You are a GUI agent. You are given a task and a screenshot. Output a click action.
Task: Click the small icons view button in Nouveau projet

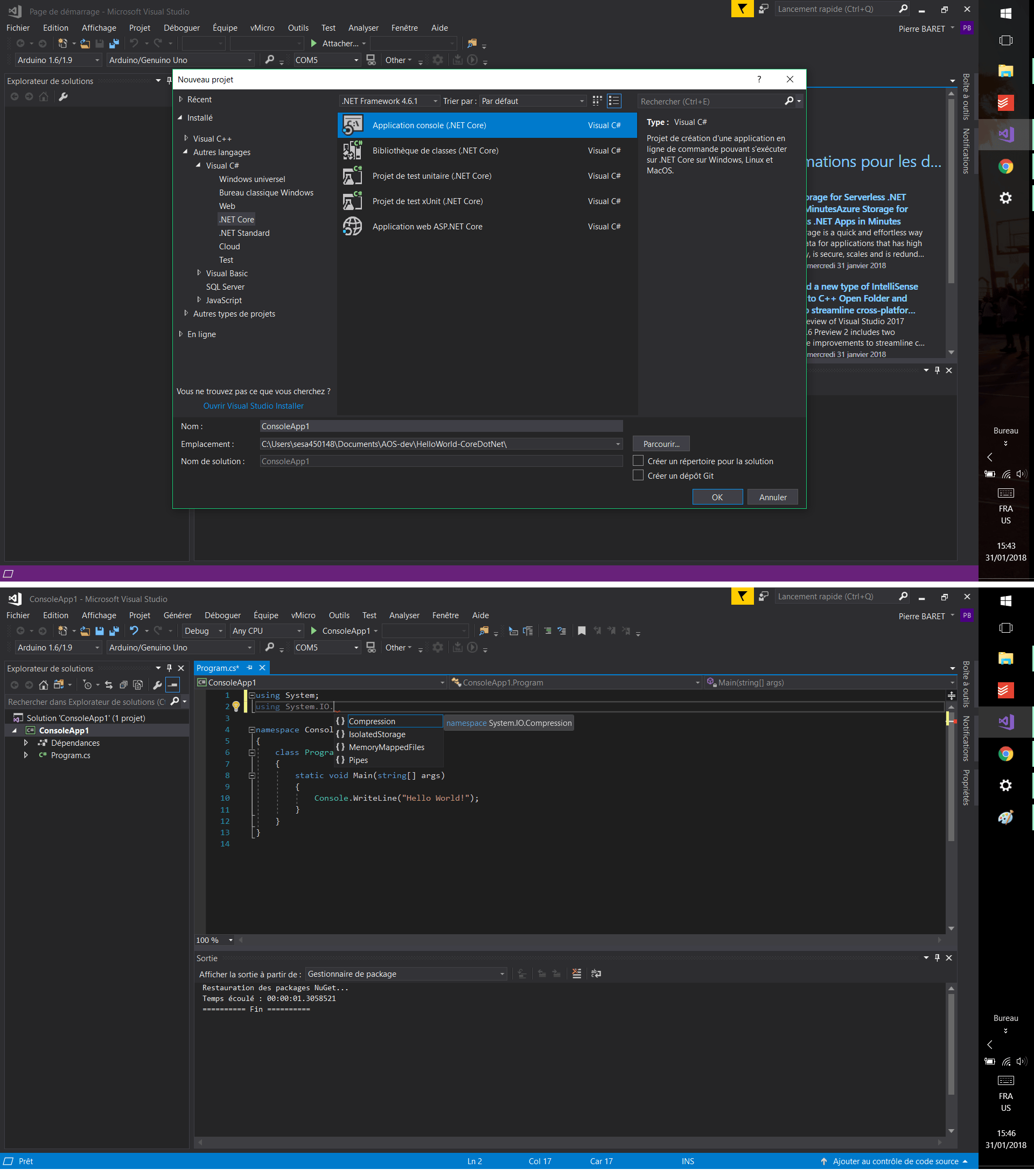click(x=597, y=101)
